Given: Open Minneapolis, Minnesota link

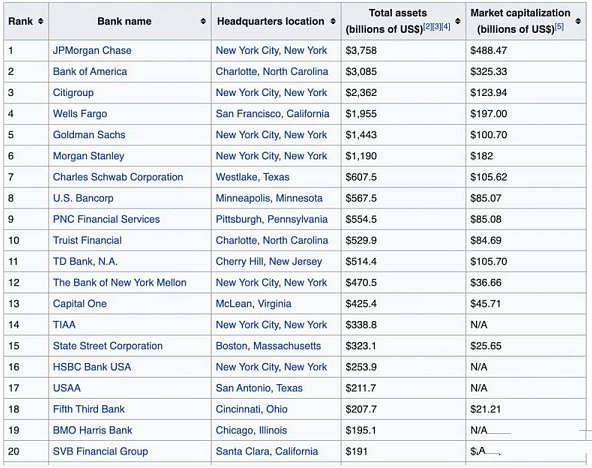Looking at the screenshot, I should [269, 199].
